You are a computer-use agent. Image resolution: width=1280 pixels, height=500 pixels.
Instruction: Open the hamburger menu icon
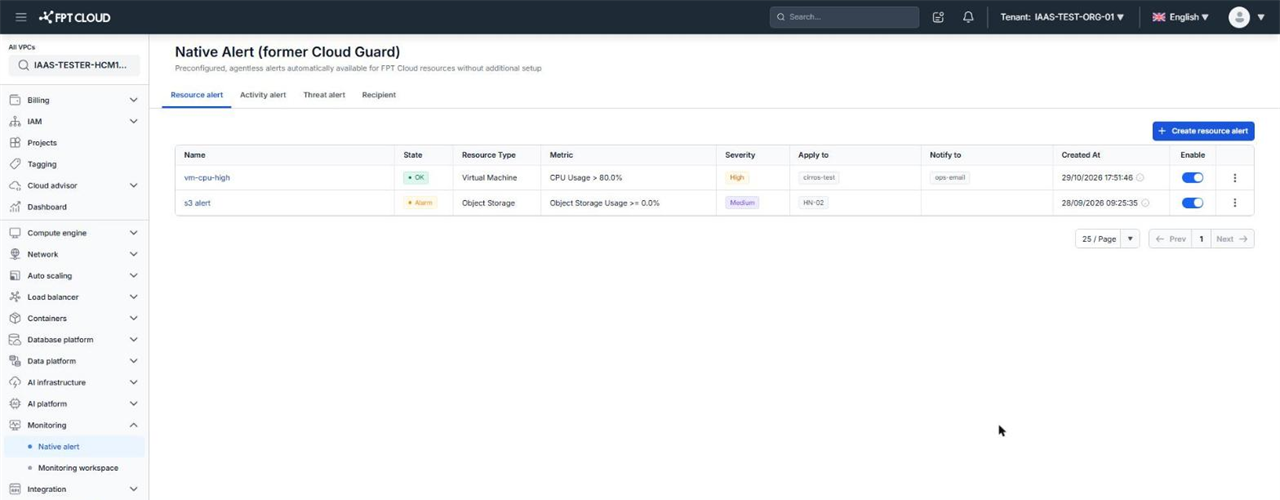[21, 17]
